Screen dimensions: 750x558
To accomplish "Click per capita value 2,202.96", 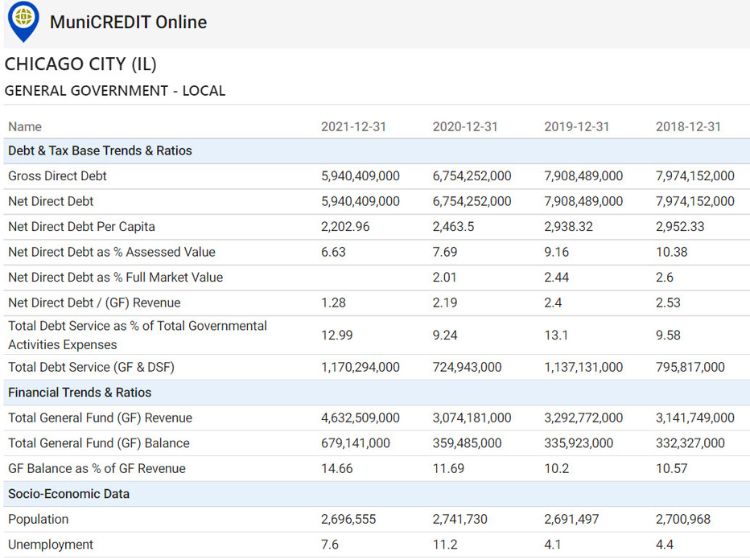I will point(345,227).
